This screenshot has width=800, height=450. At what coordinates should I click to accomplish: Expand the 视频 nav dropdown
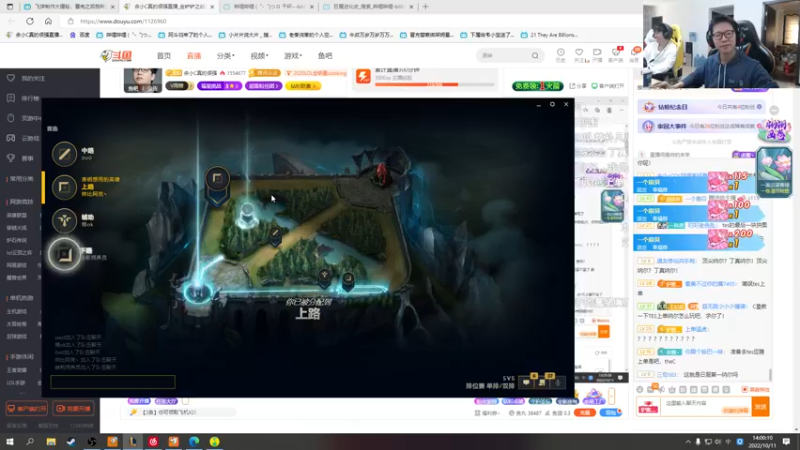pos(259,56)
